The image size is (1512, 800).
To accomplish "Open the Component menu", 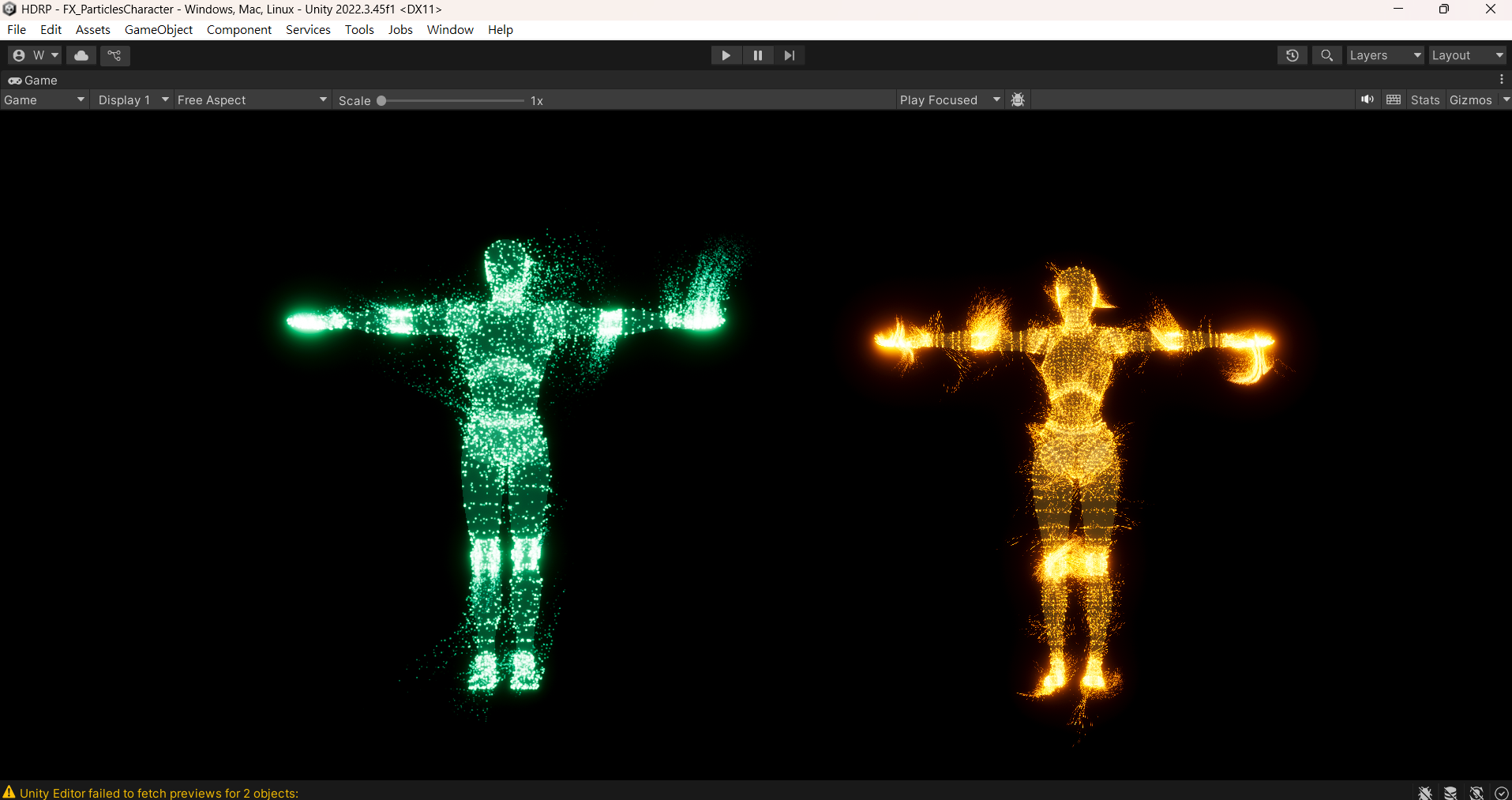I will [239, 29].
